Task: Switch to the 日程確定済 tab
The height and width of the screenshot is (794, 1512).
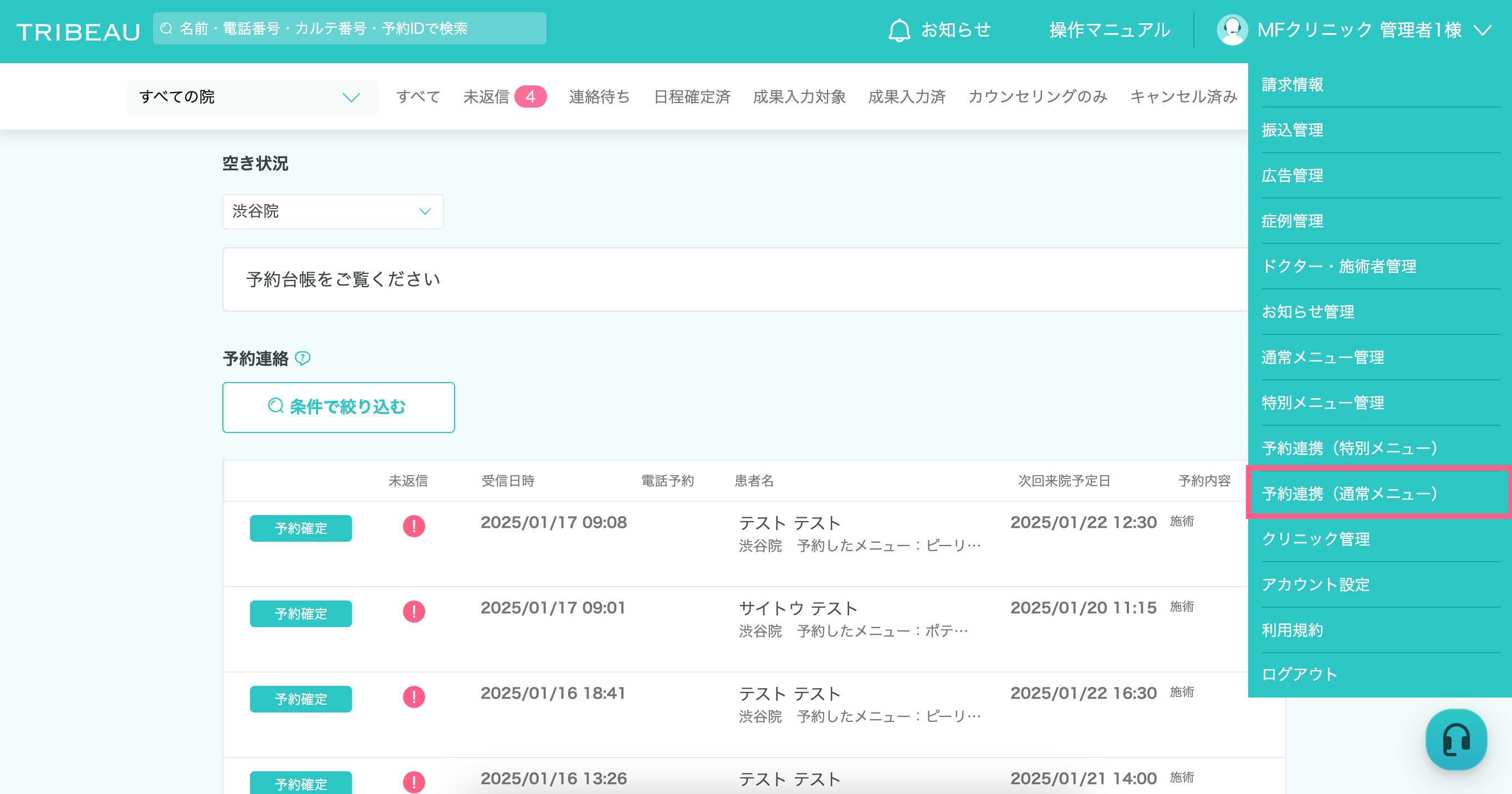Action: click(x=692, y=97)
